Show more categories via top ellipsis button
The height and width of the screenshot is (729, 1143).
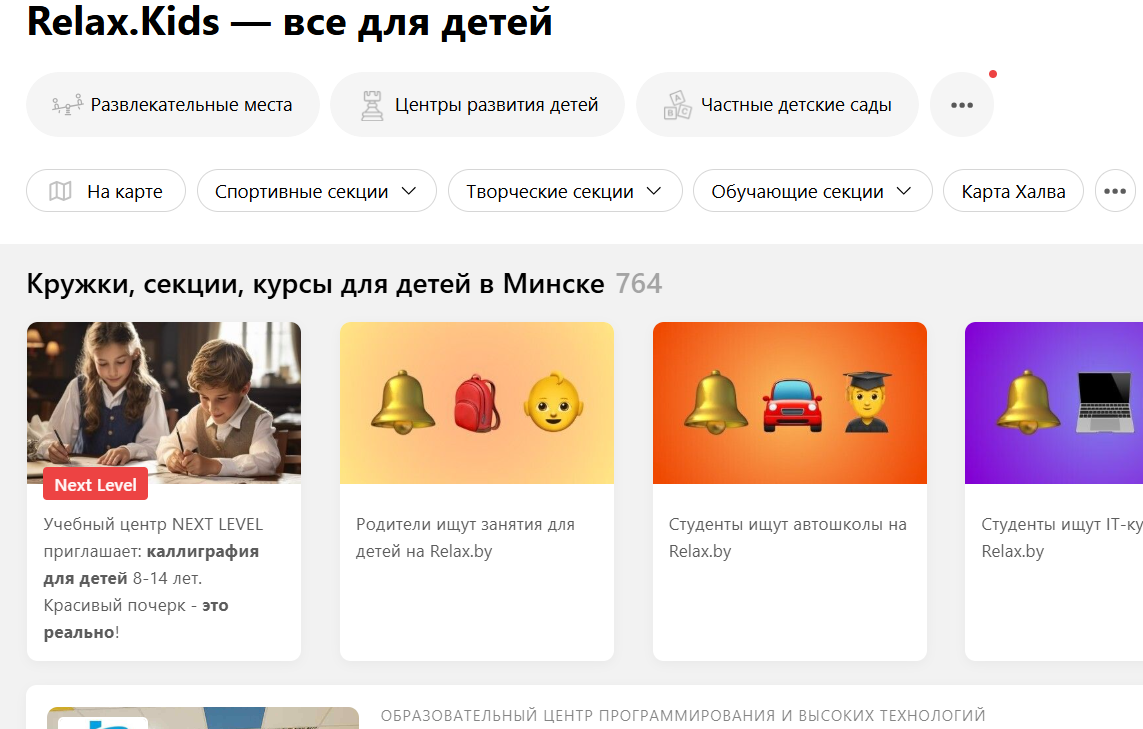961,105
